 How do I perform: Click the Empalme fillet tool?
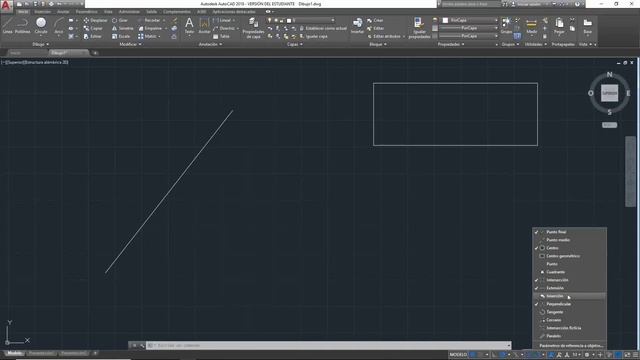click(150, 28)
